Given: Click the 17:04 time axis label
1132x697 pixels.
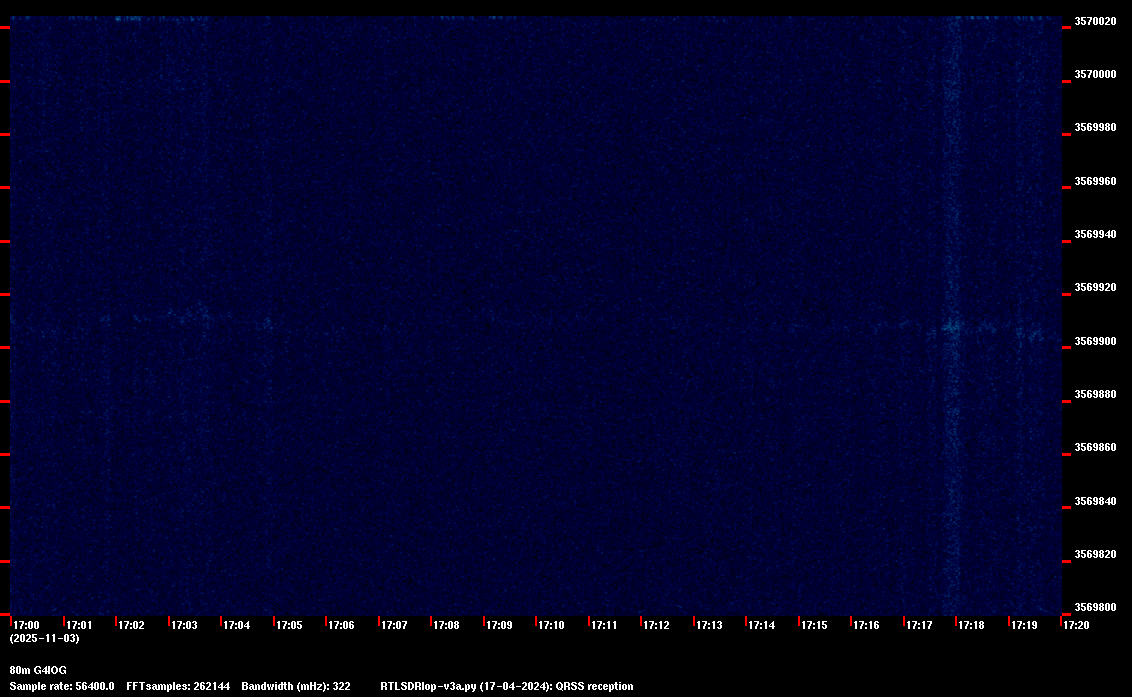Looking at the screenshot, I should coord(237,625).
